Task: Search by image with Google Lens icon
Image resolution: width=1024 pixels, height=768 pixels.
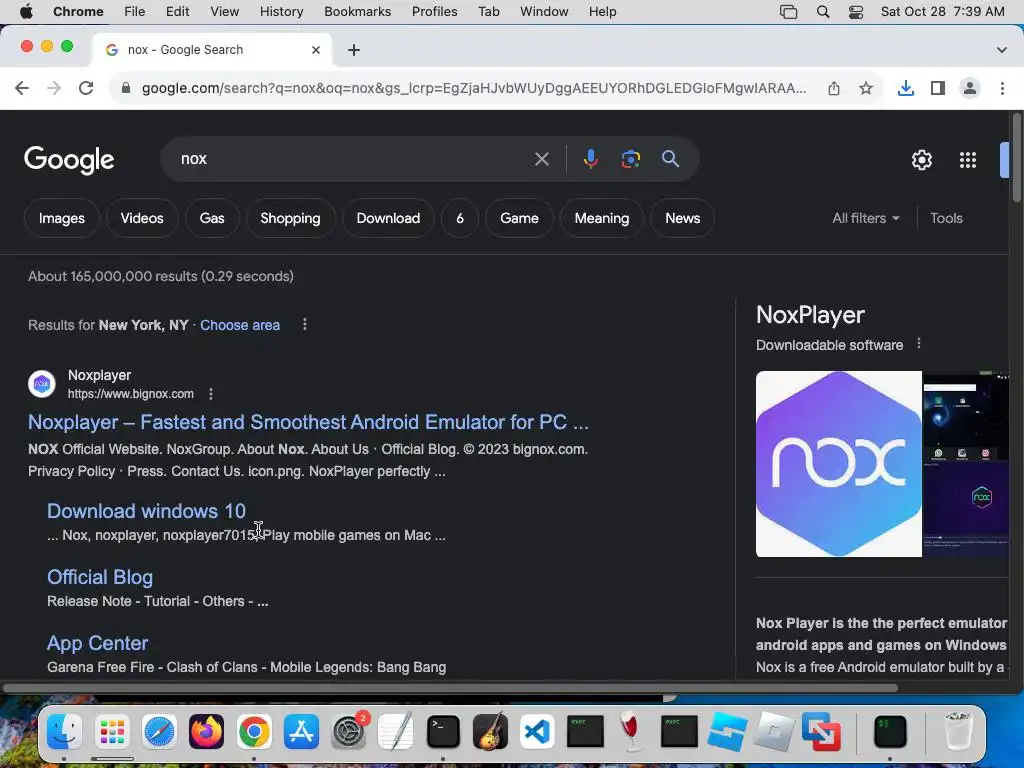Action: (630, 159)
